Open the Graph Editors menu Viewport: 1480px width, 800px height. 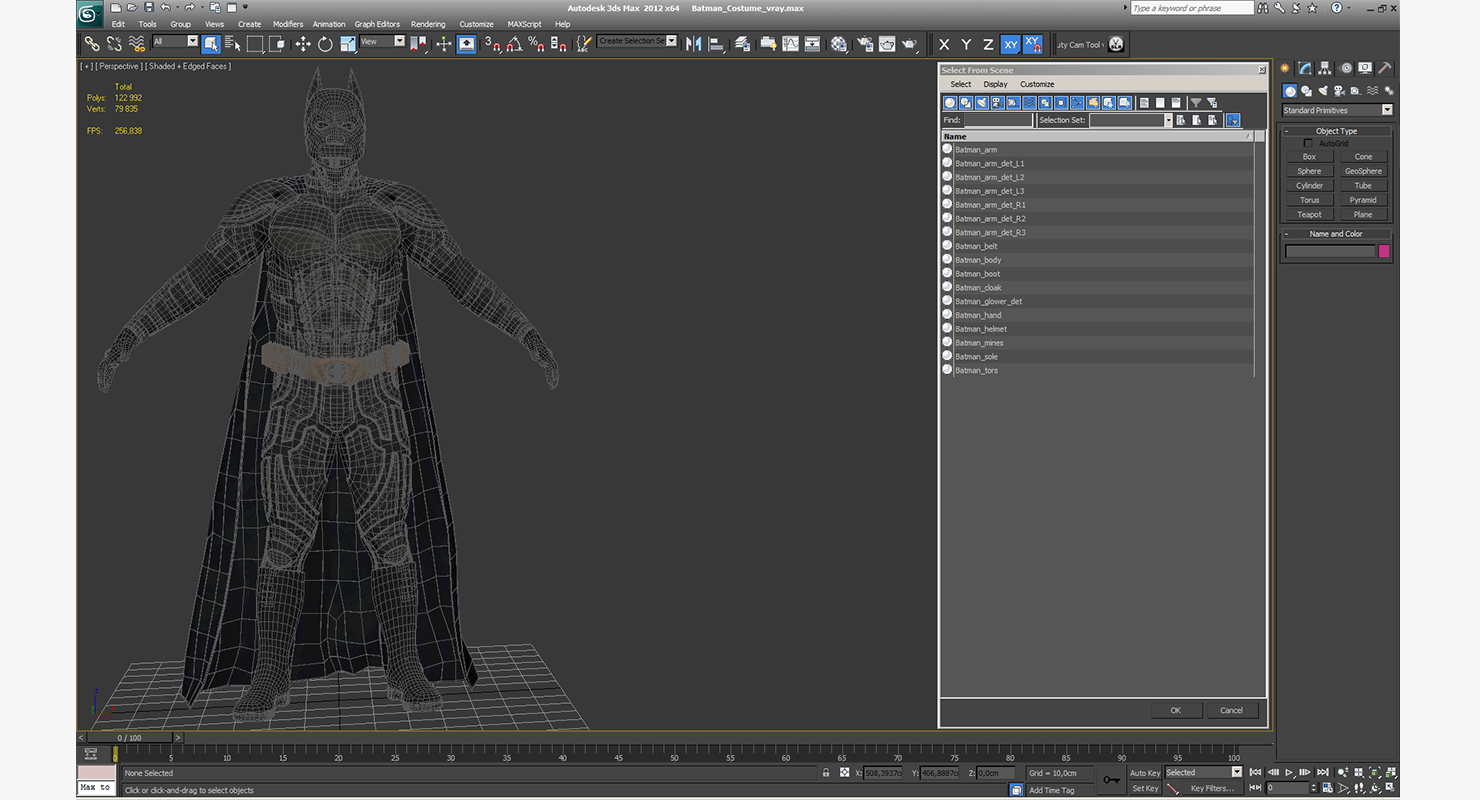[377, 24]
